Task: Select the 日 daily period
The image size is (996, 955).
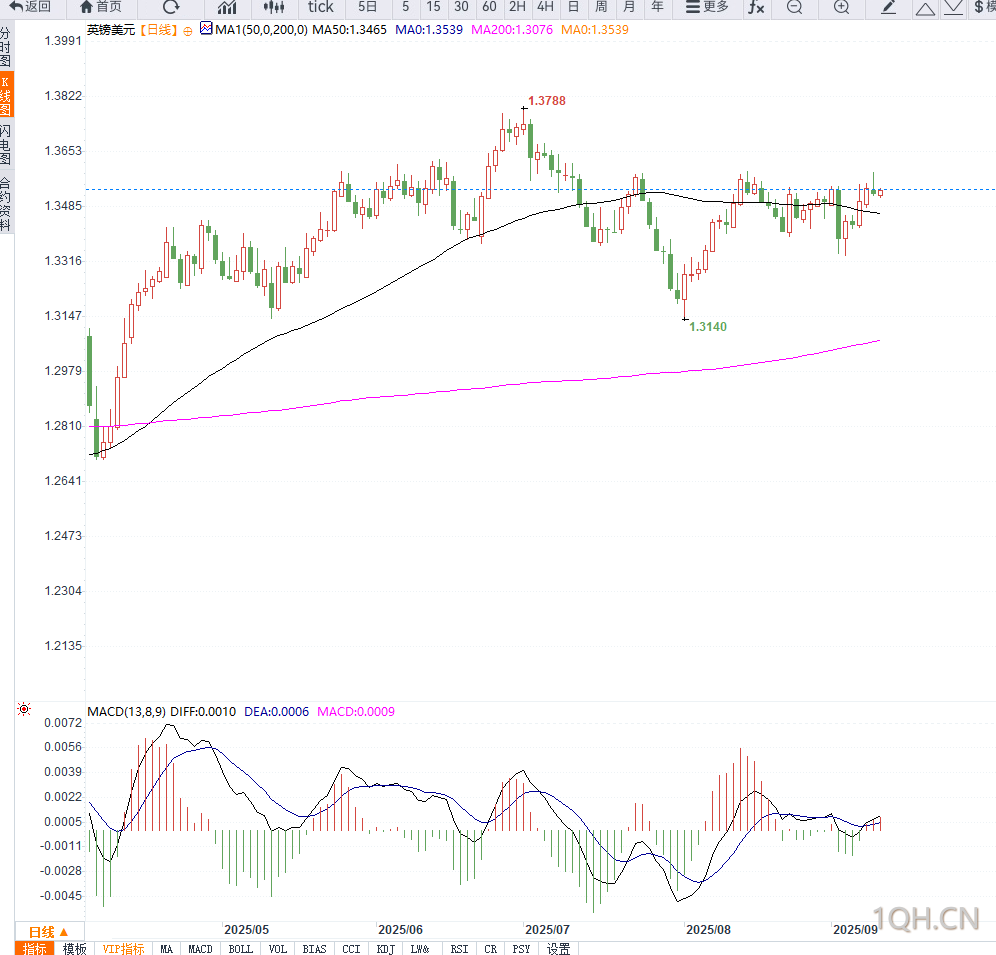Action: tap(573, 7)
